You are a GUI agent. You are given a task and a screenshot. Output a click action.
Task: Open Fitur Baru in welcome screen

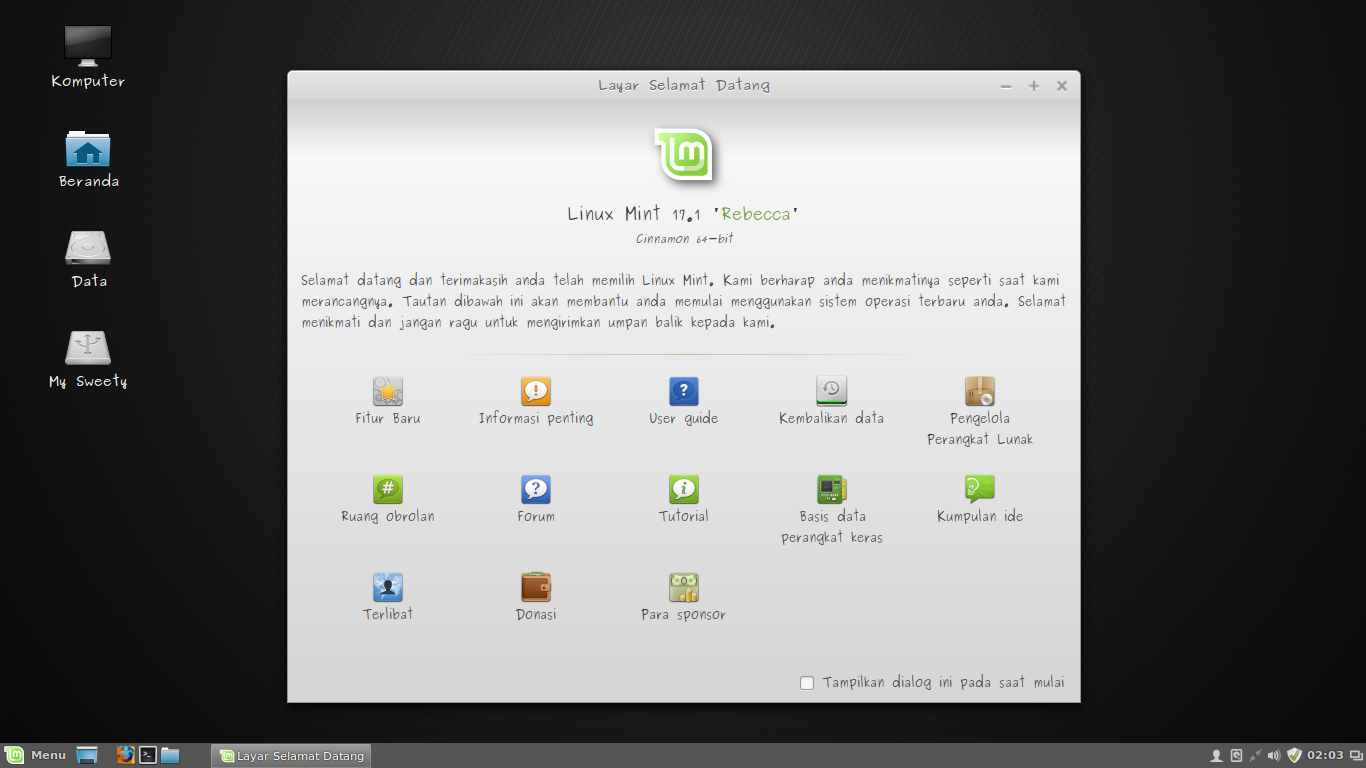click(x=388, y=401)
